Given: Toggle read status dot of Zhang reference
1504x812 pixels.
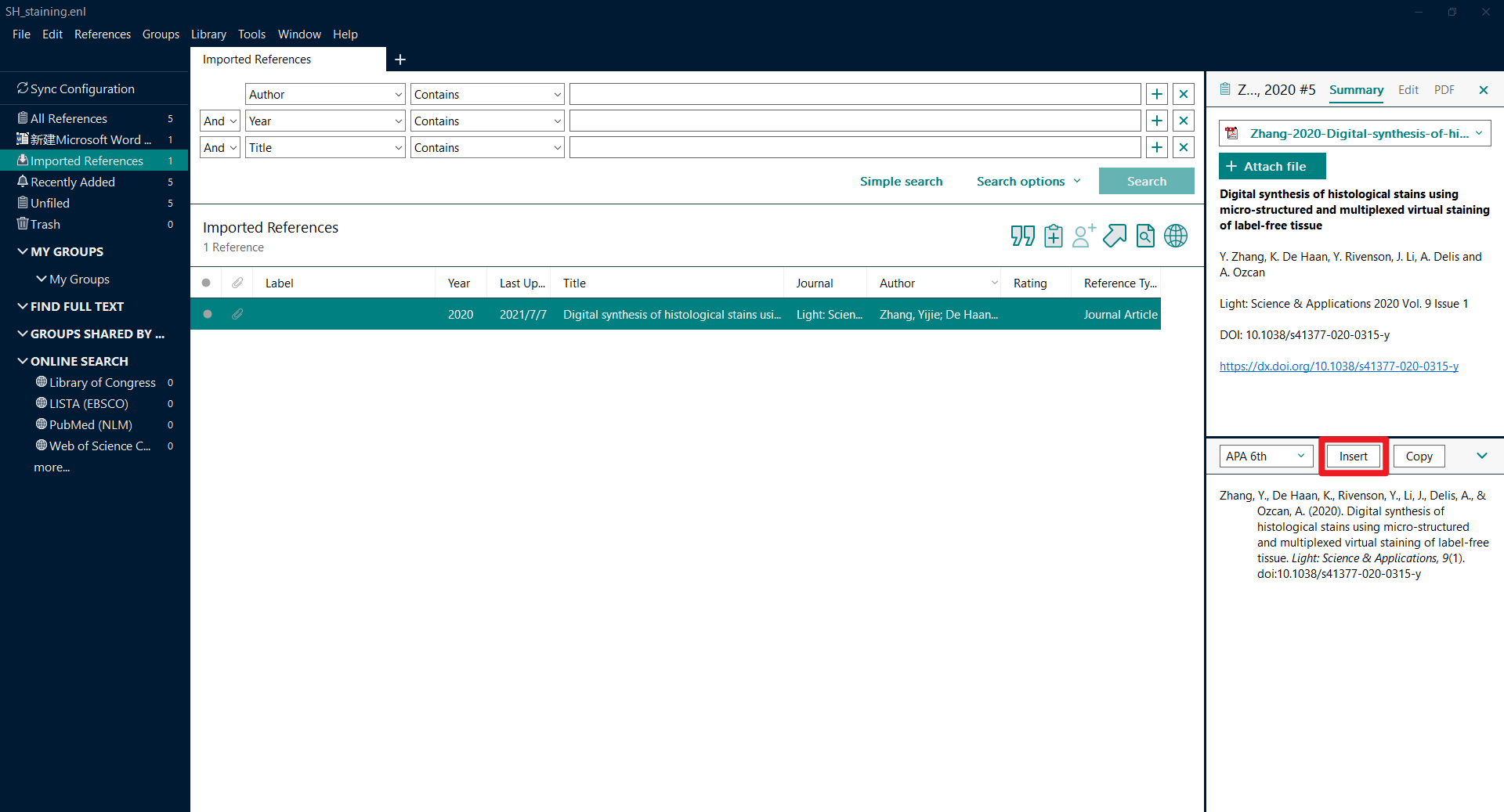Looking at the screenshot, I should [x=208, y=314].
